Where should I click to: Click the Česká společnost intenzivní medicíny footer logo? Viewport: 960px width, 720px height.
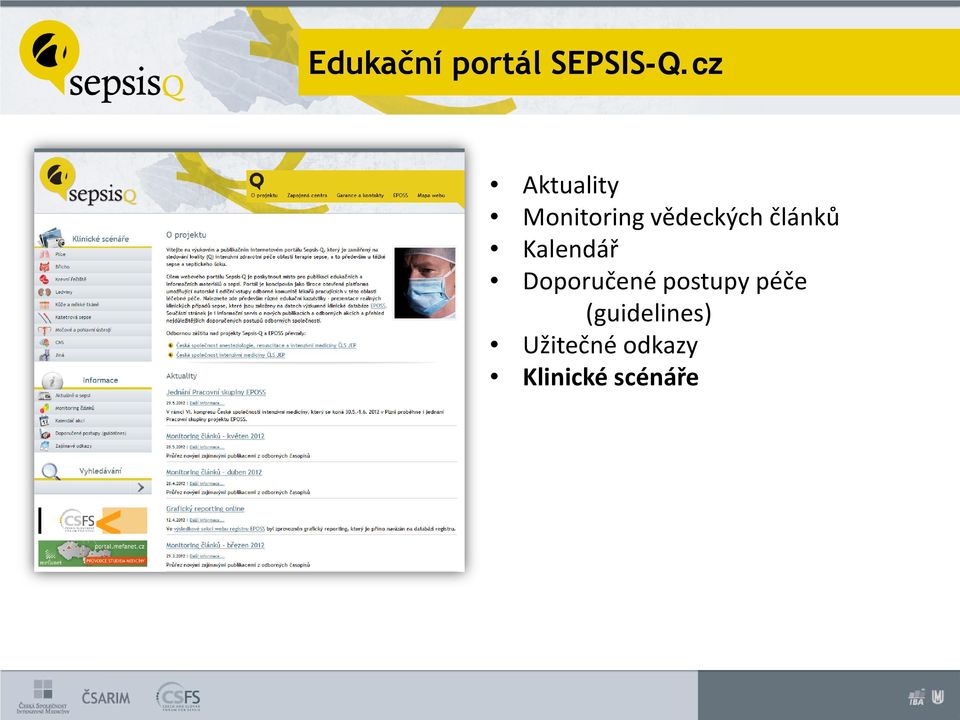click(x=43, y=697)
